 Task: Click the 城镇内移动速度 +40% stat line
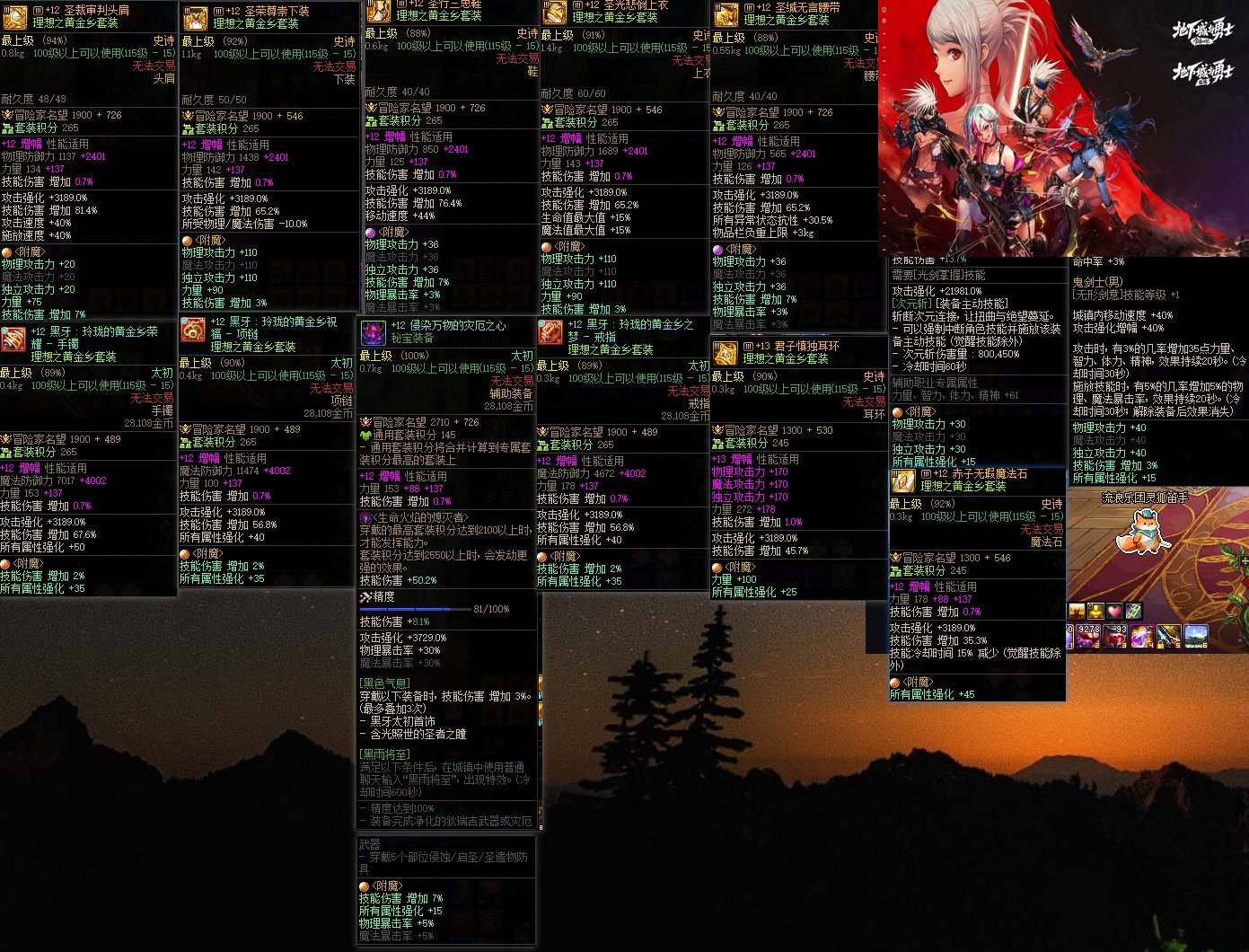click(1123, 315)
